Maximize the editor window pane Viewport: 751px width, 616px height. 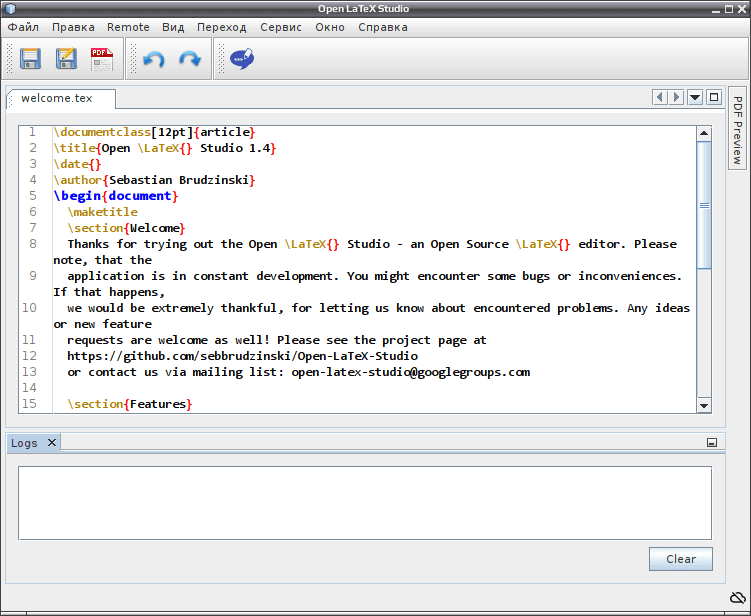(x=714, y=97)
